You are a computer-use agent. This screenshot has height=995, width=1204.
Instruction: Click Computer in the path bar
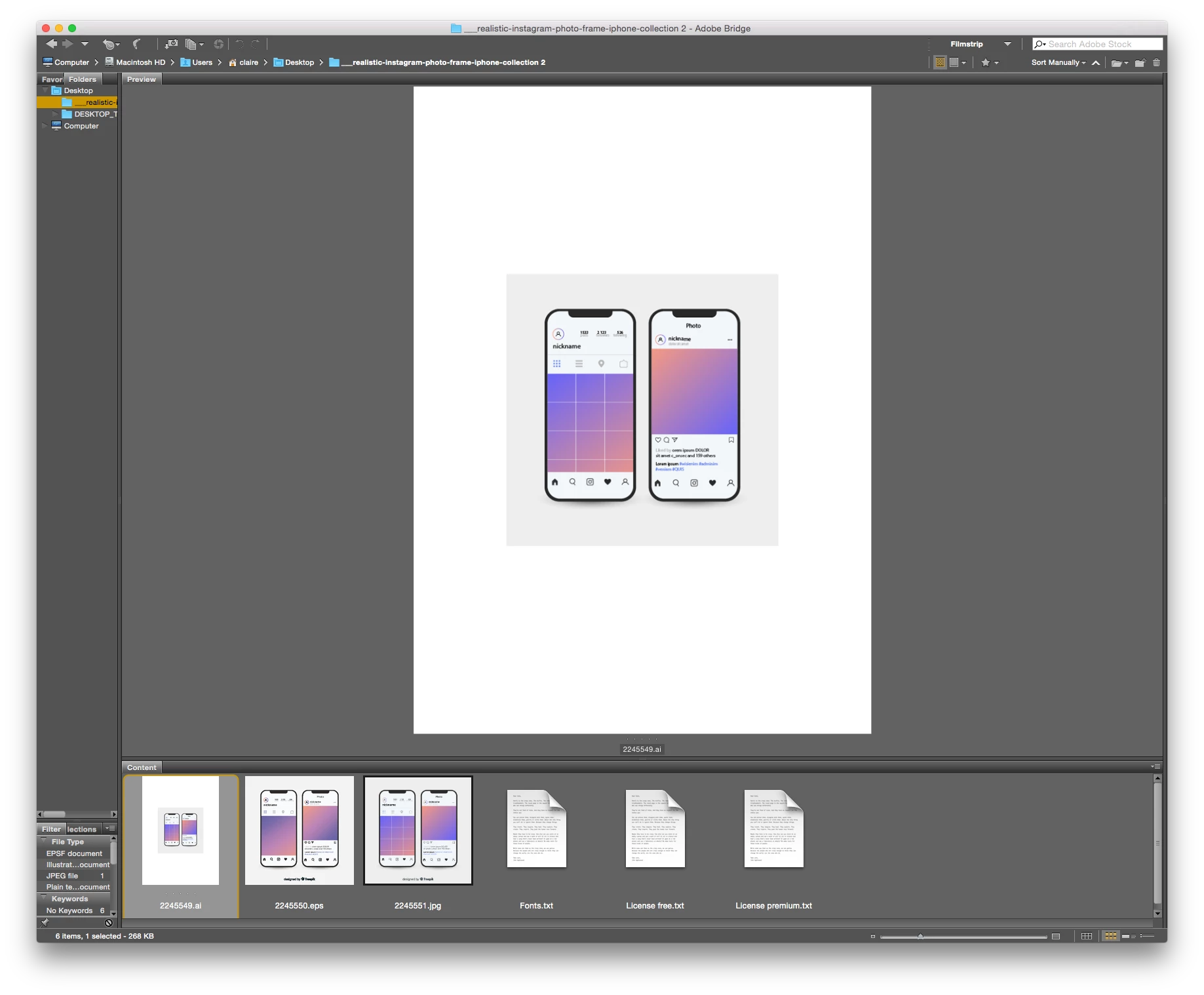pos(66,62)
